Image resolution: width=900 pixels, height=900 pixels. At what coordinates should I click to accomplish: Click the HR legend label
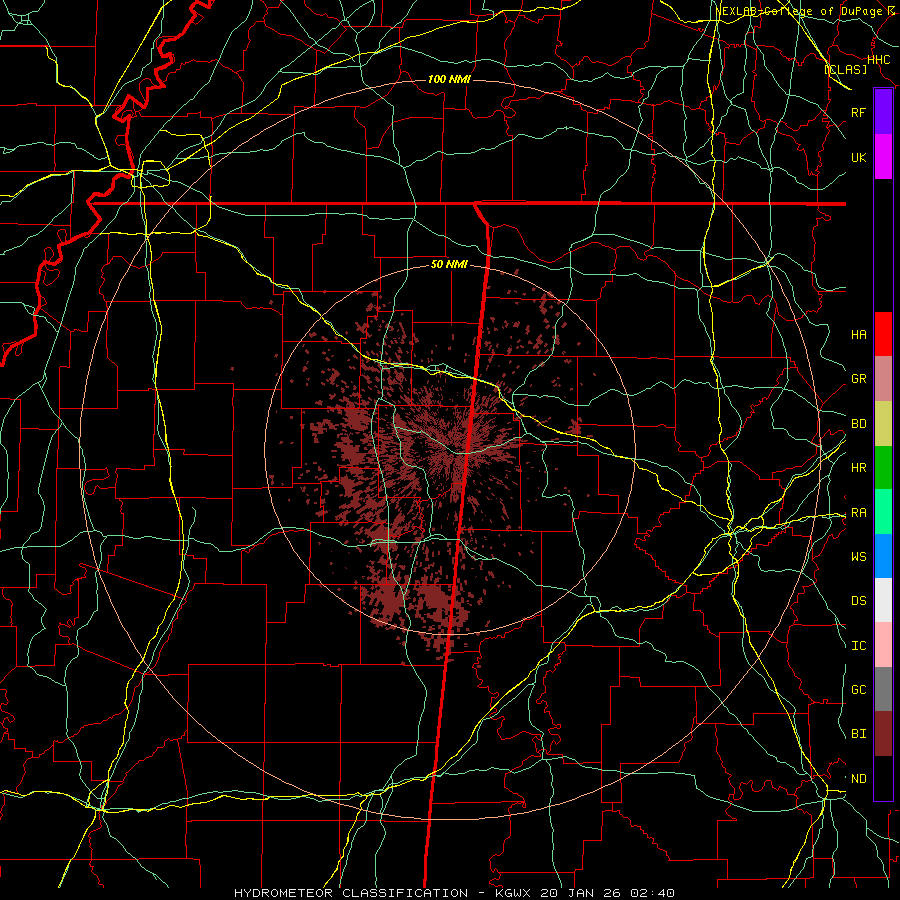click(858, 468)
